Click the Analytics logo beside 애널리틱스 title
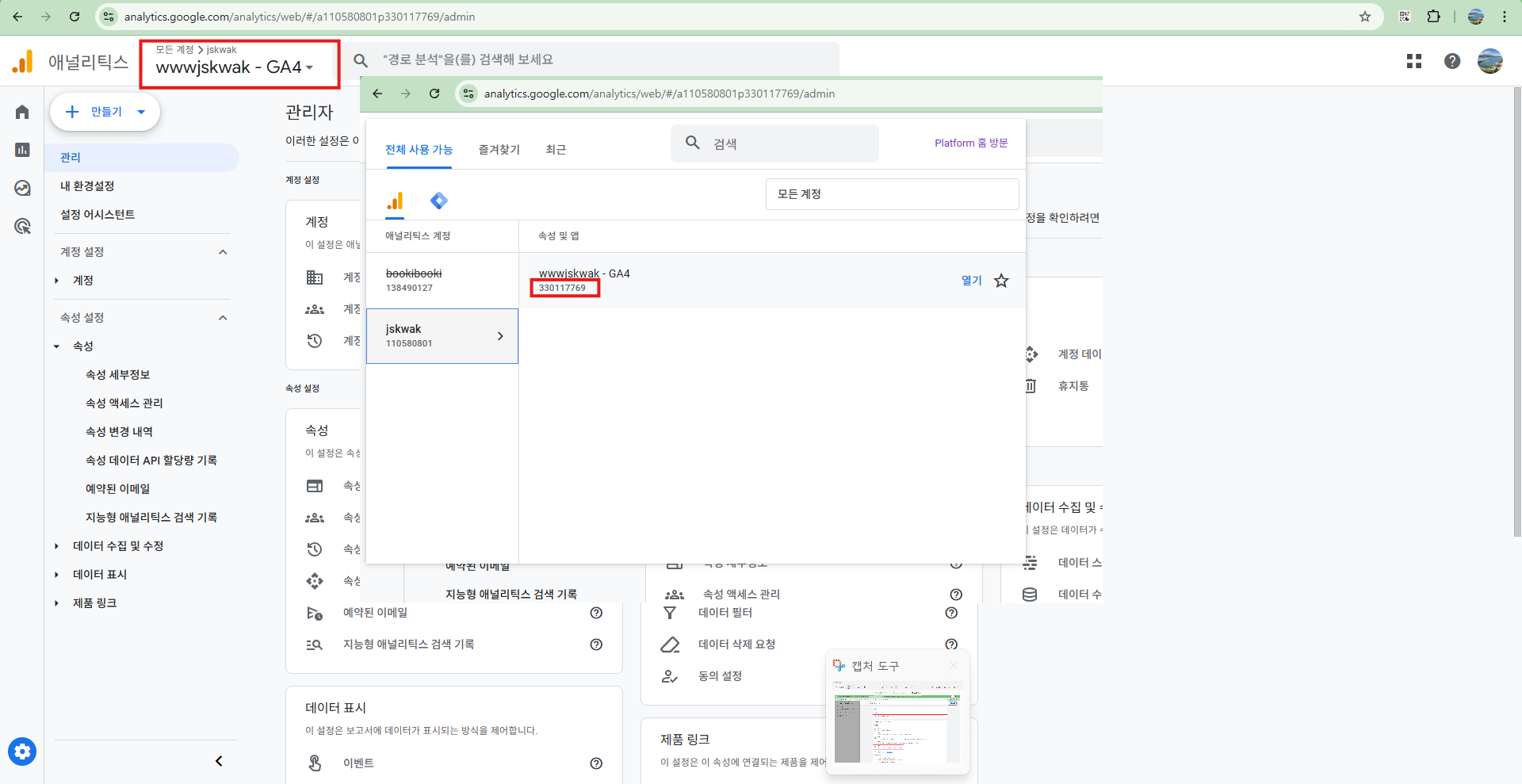 (x=23, y=61)
